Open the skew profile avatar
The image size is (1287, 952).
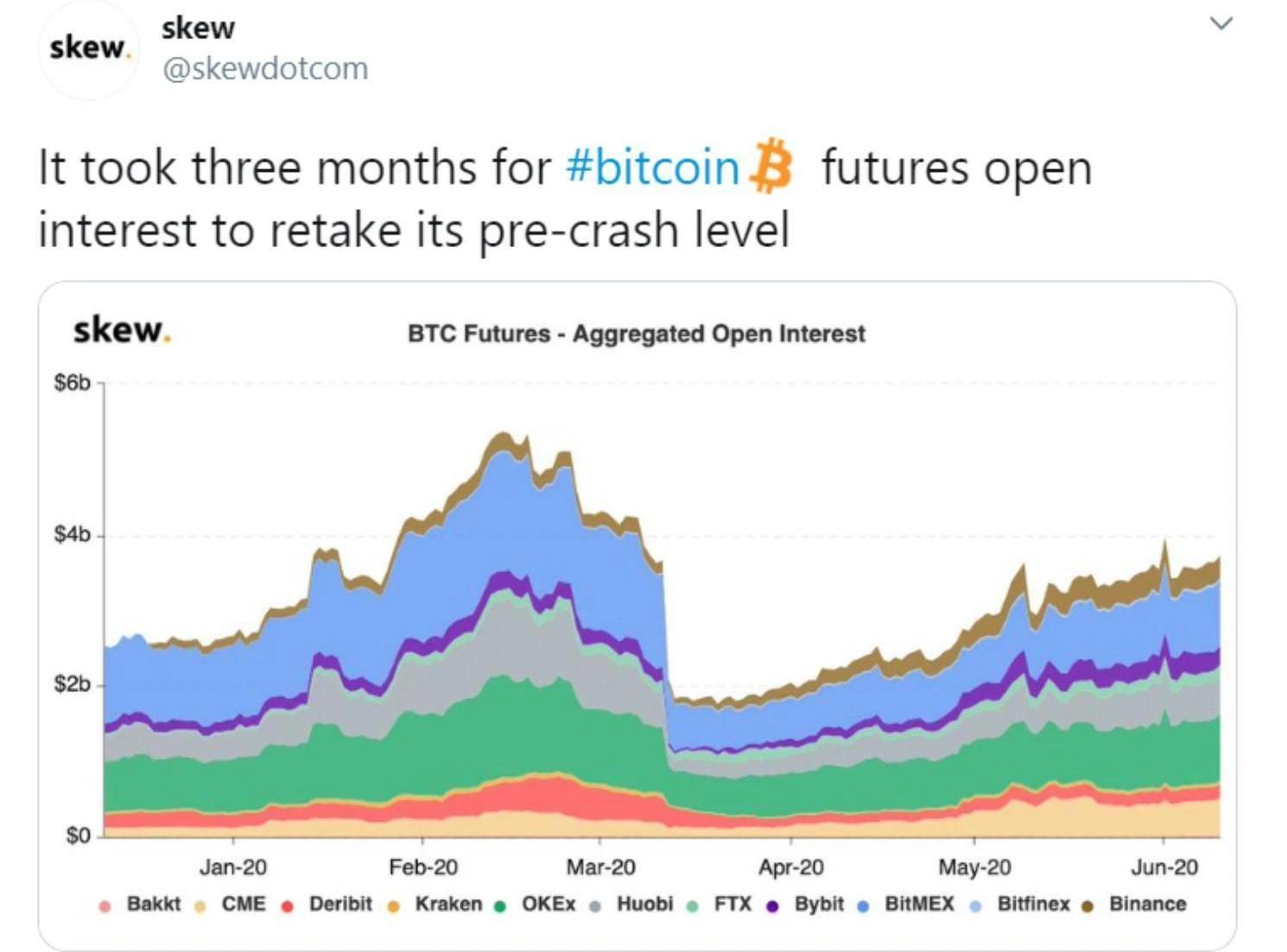(x=89, y=48)
